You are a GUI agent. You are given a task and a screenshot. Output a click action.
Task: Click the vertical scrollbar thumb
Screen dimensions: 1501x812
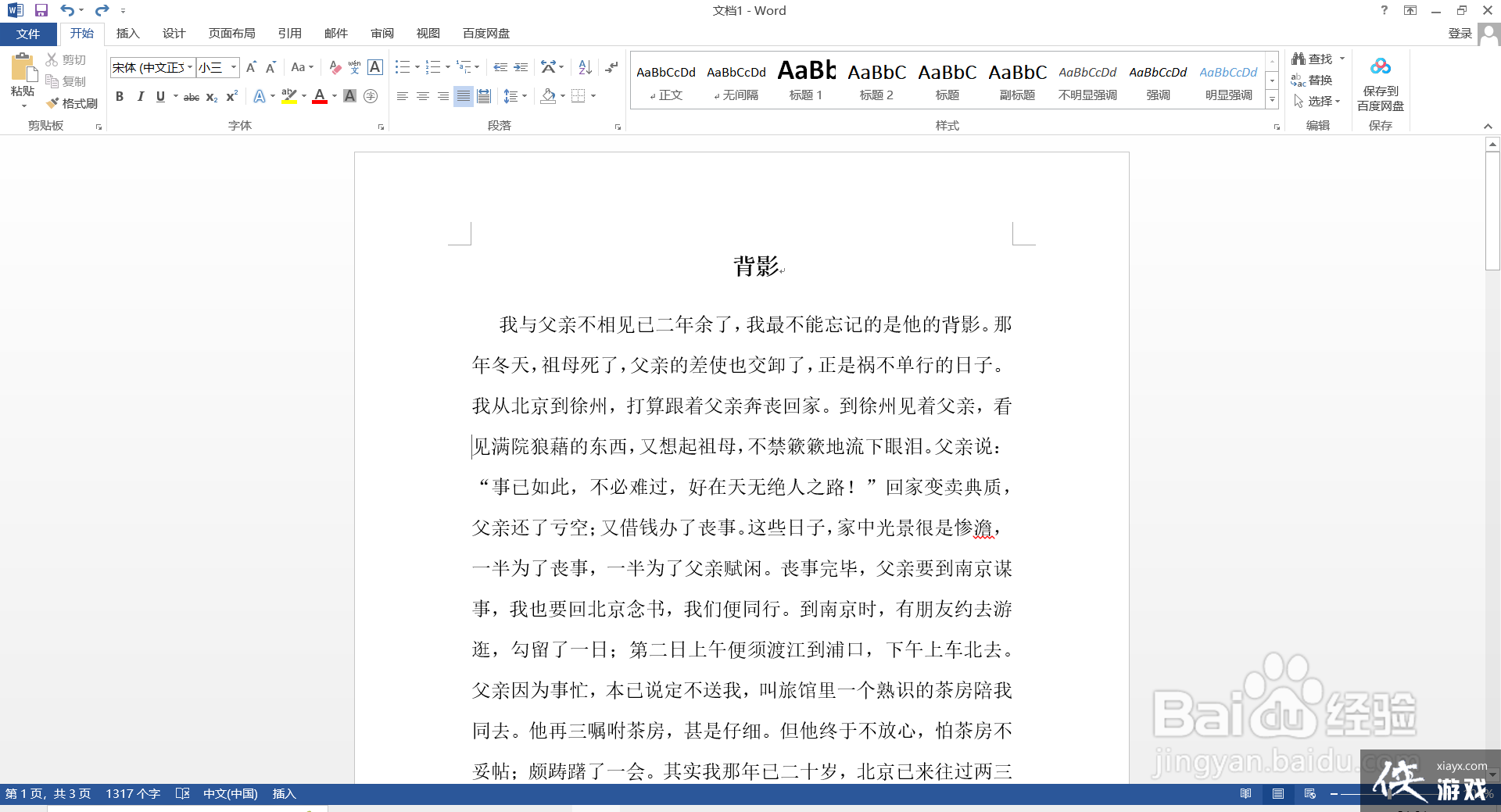(1492, 211)
